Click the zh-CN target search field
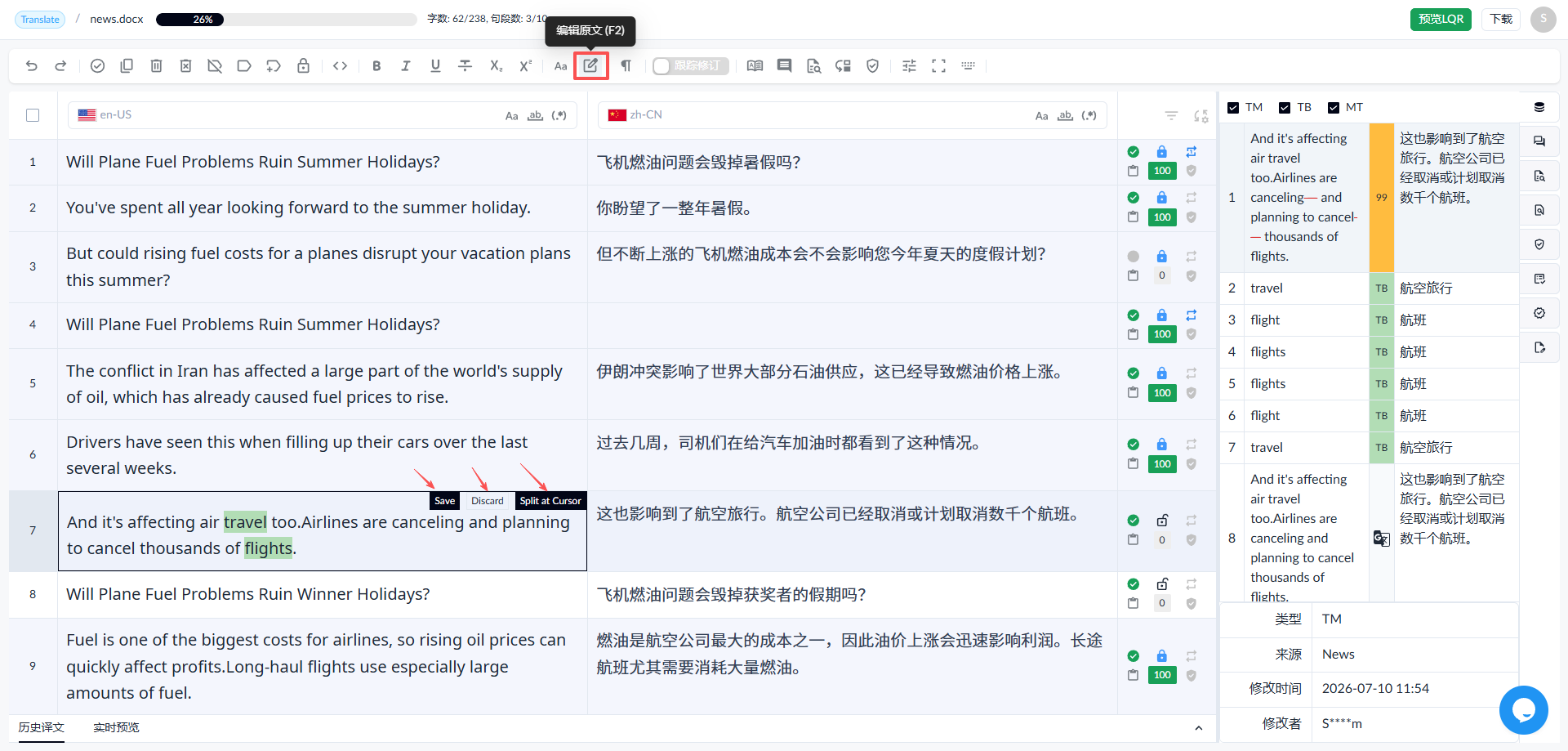The image size is (1568, 751). (x=853, y=115)
